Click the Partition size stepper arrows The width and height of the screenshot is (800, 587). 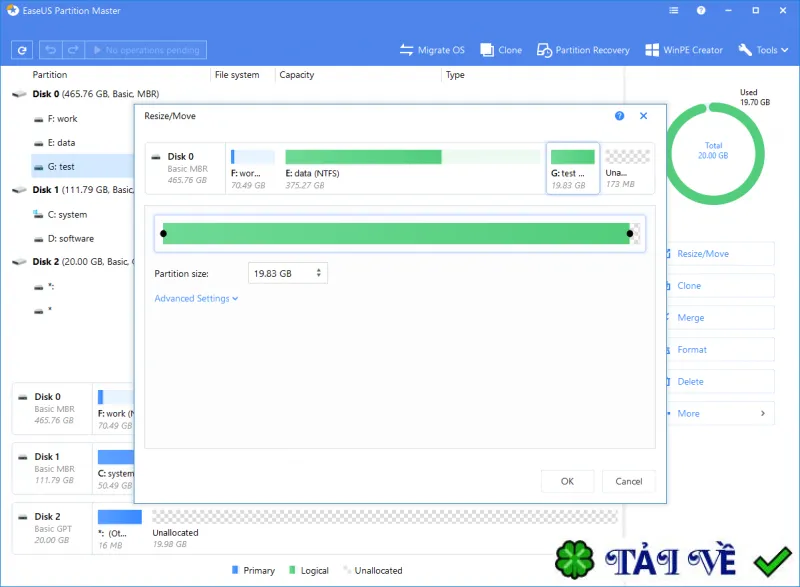pos(318,273)
